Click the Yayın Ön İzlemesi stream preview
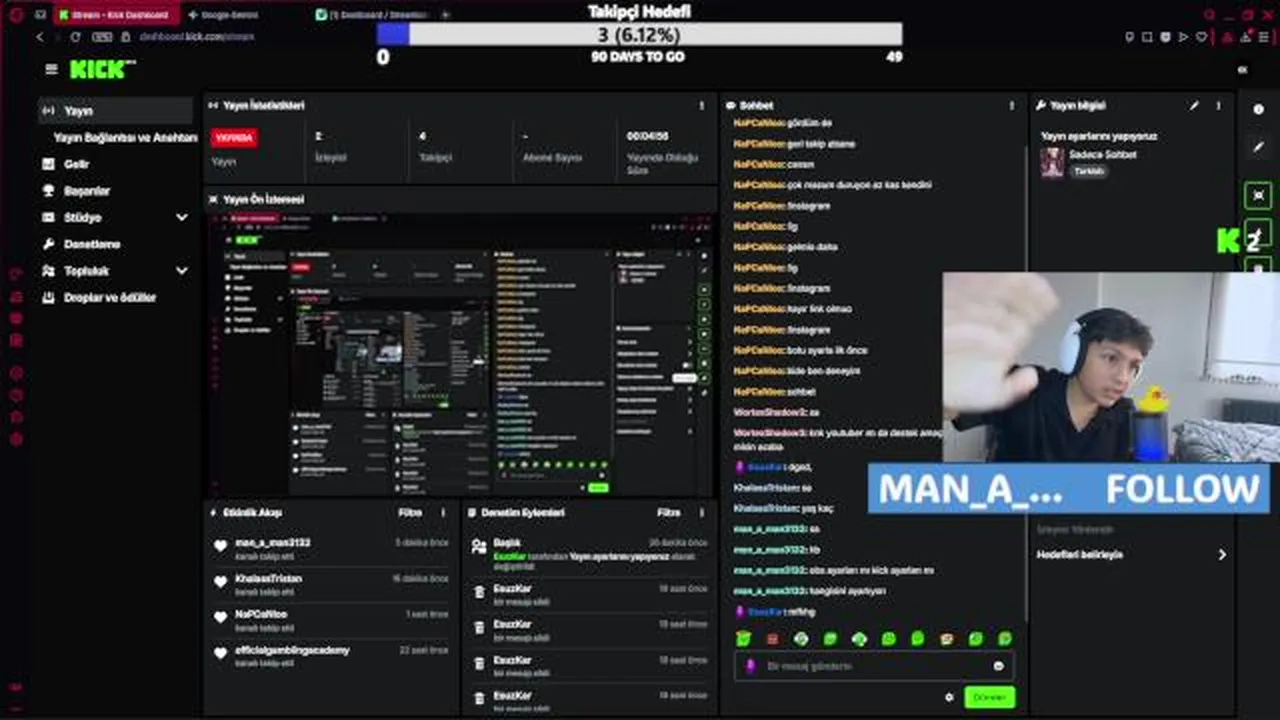Viewport: 1280px width, 720px height. tap(461, 353)
